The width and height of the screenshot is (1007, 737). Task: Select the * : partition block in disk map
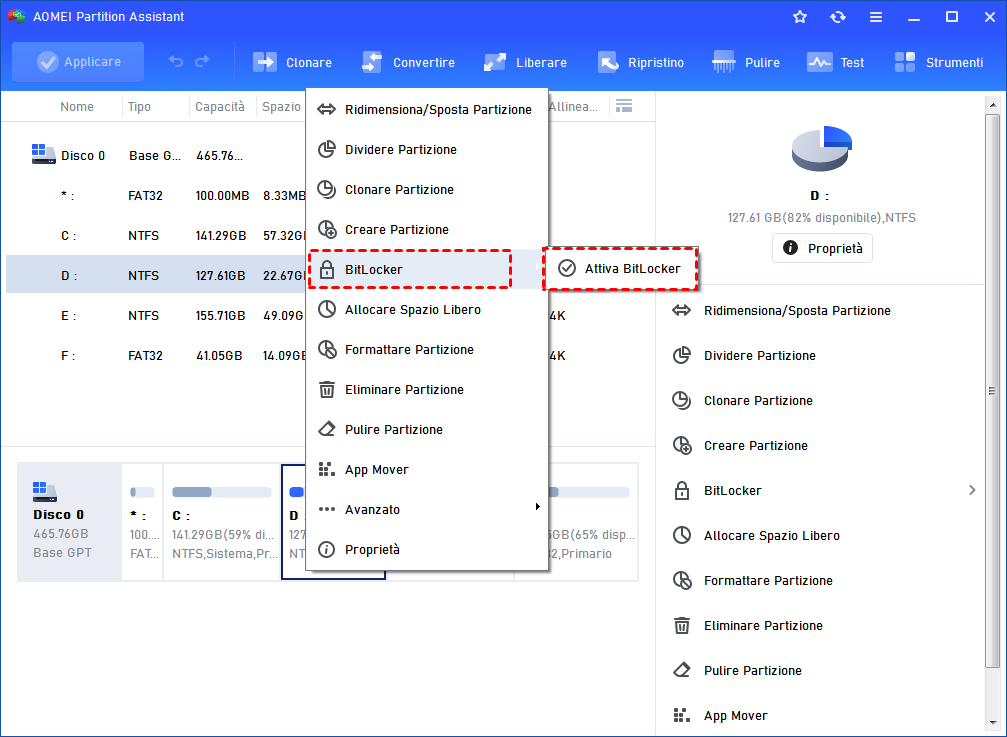pos(142,521)
